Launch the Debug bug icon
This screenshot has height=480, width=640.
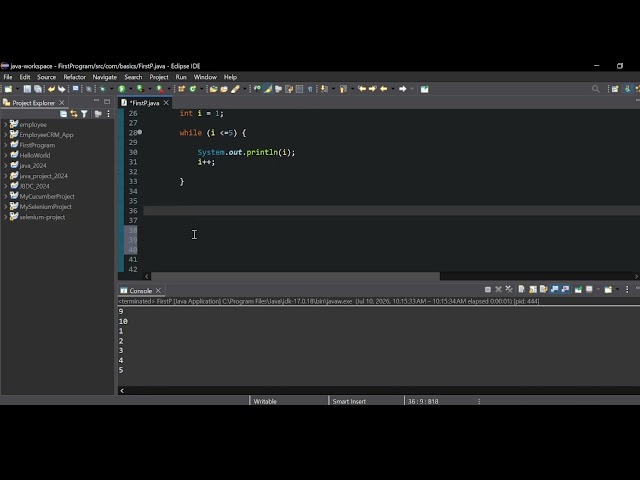coord(102,89)
